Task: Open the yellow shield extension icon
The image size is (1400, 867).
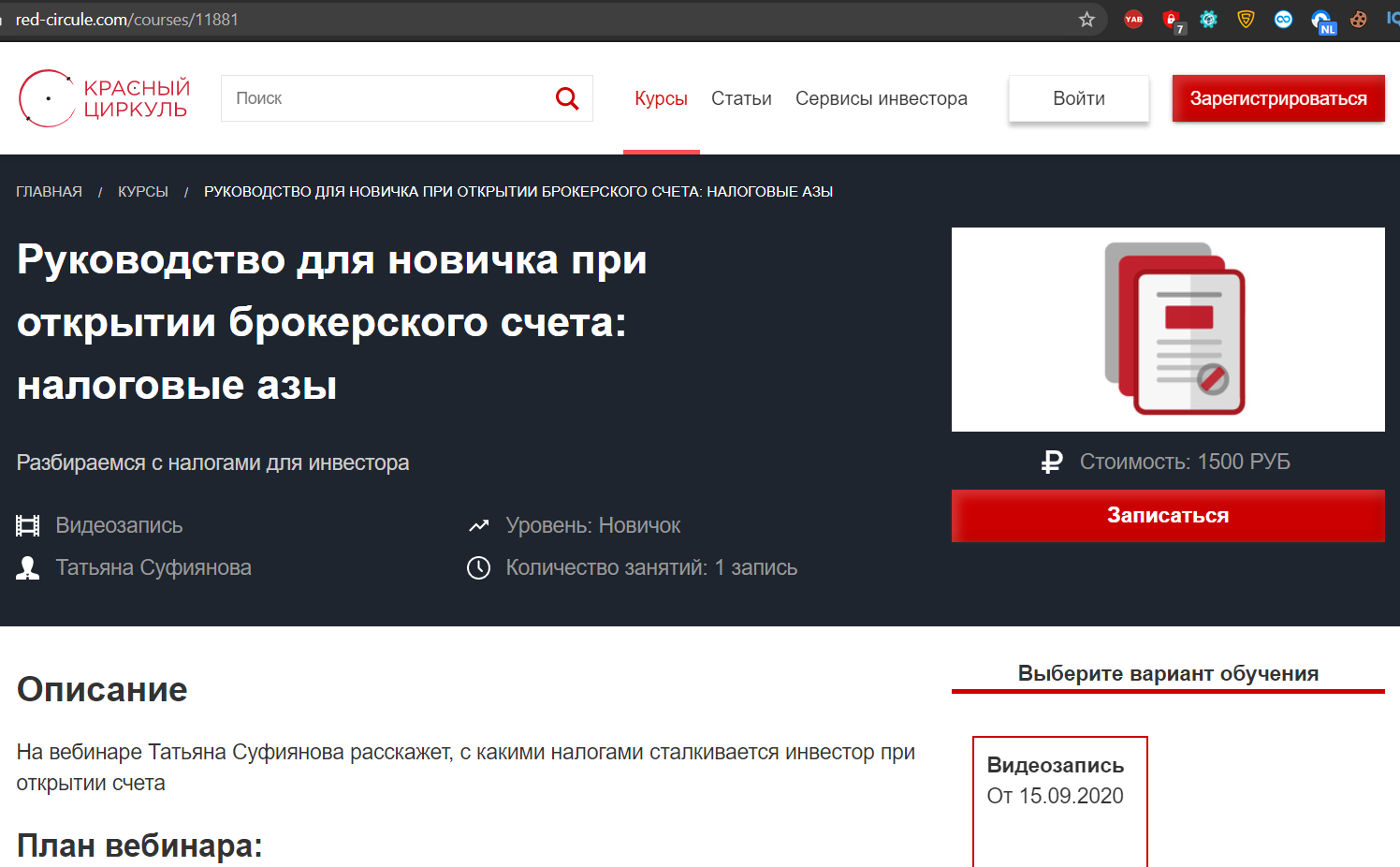Action: [x=1246, y=19]
